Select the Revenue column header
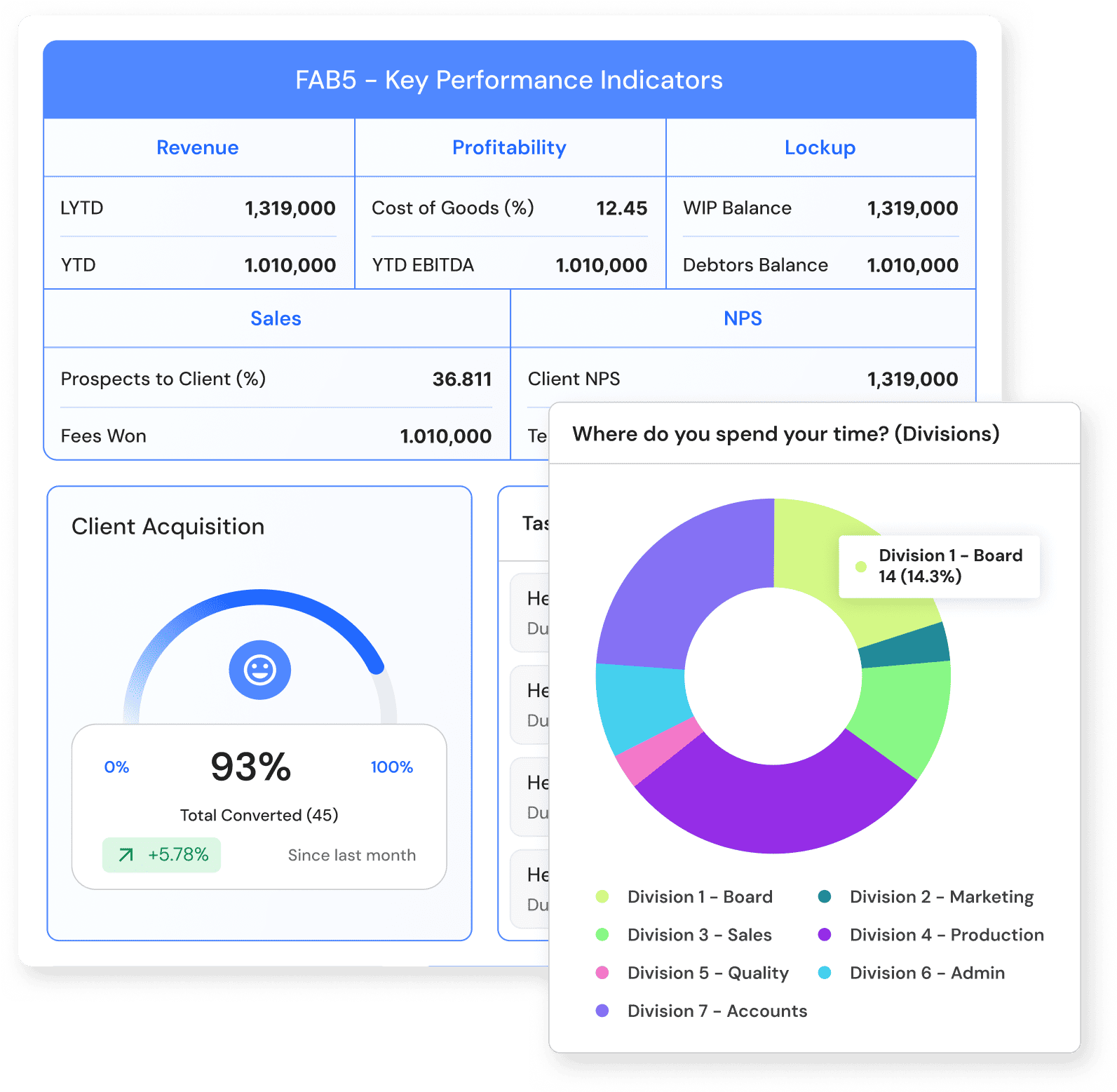This screenshot has width=1117, height=1092. tap(198, 147)
